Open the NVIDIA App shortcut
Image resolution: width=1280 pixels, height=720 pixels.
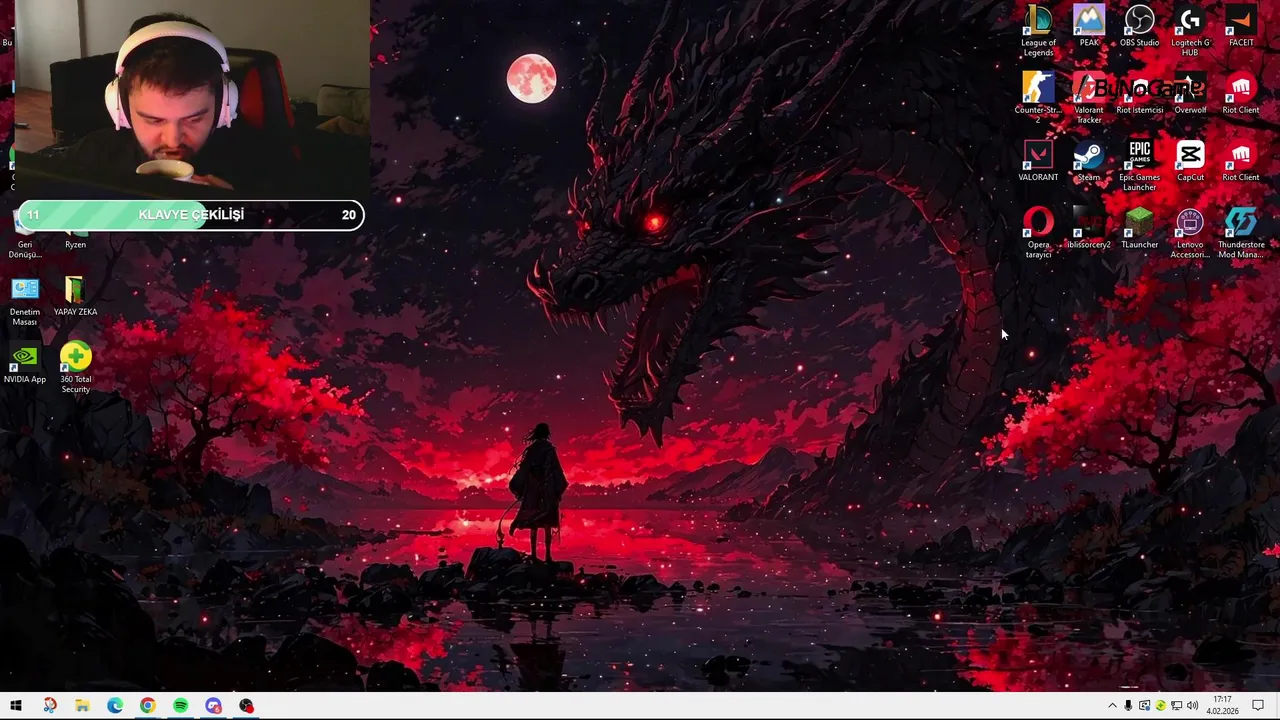25,364
